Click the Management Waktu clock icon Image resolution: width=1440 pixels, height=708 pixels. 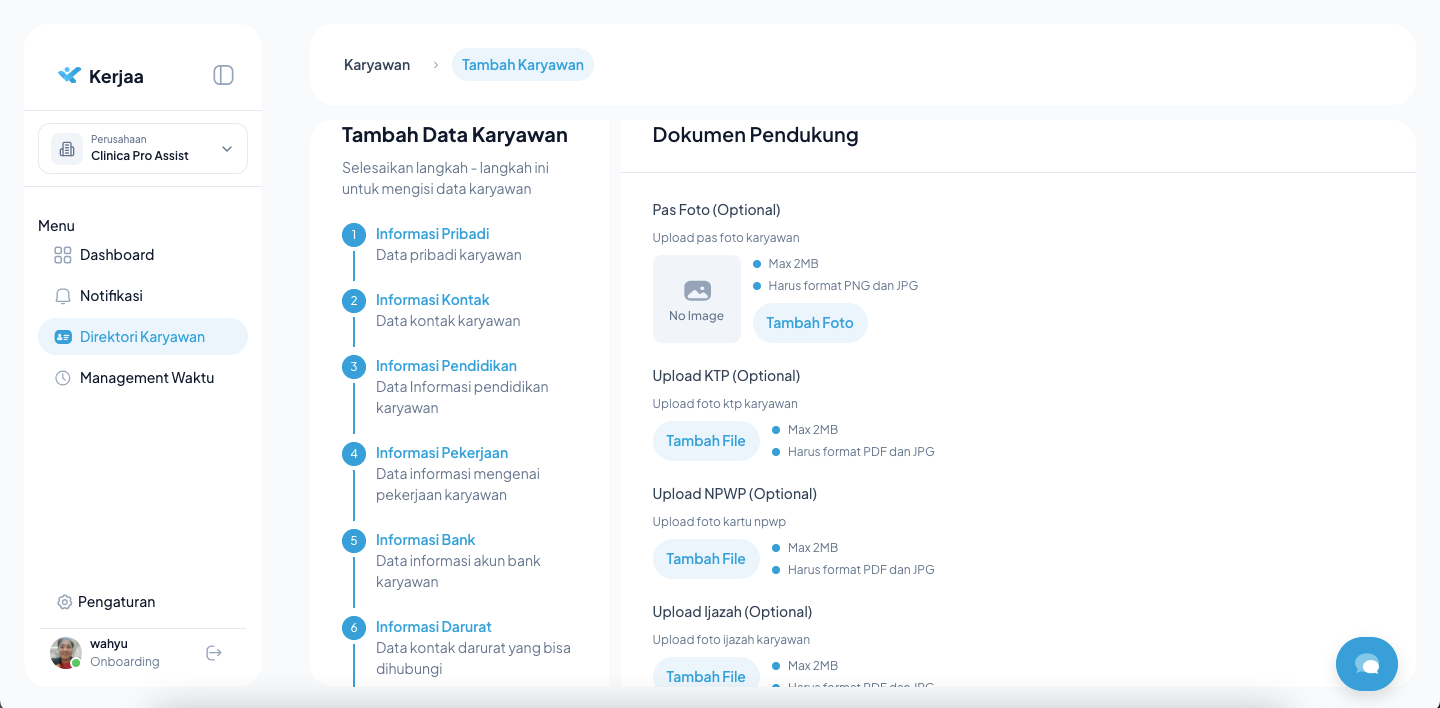[x=63, y=378]
